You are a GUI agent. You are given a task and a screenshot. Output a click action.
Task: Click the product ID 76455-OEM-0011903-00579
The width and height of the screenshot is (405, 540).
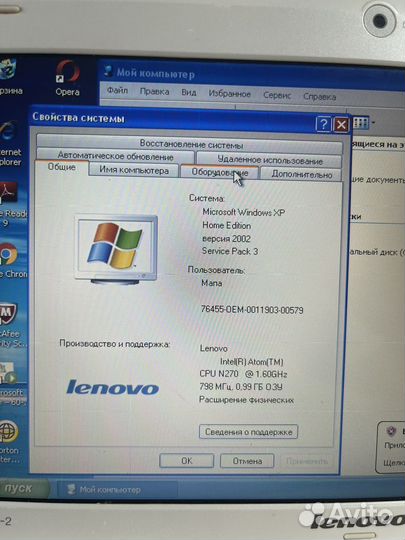[x=252, y=310]
